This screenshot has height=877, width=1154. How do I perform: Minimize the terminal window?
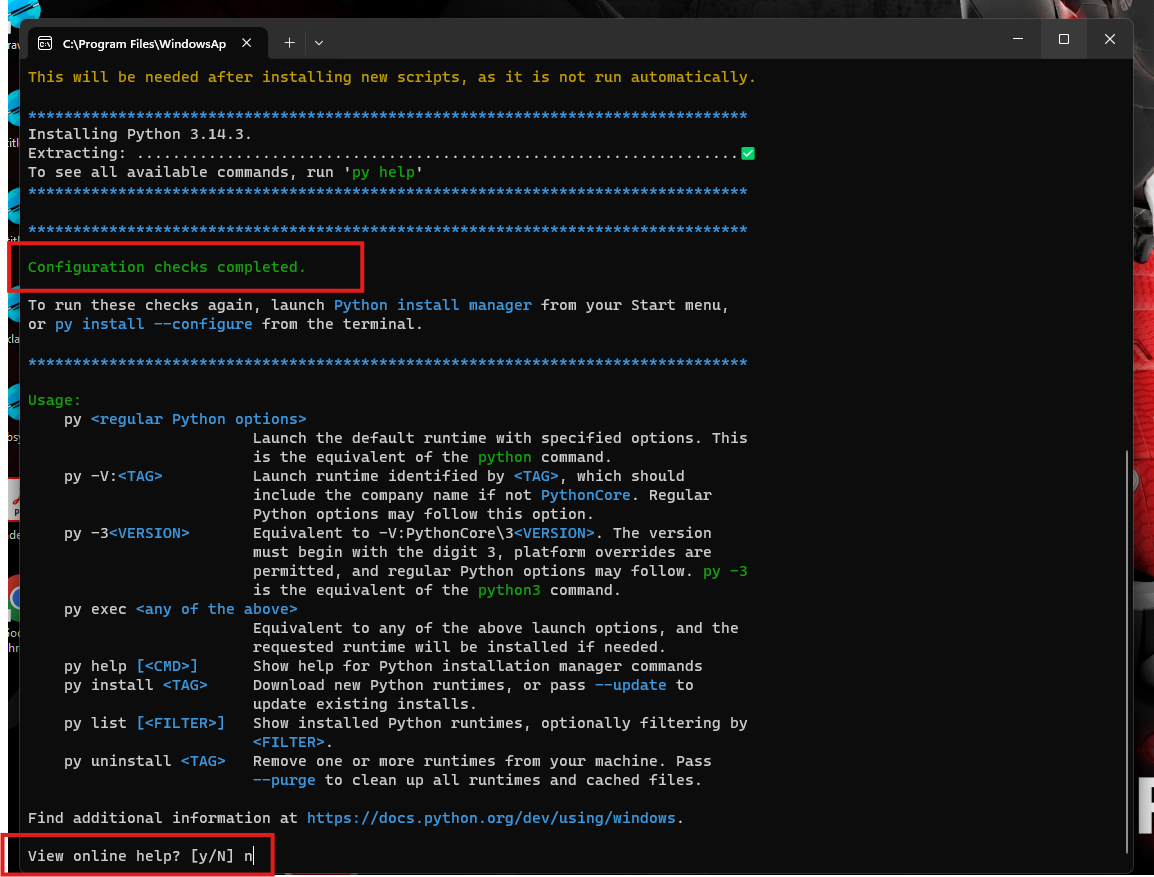tap(1018, 39)
